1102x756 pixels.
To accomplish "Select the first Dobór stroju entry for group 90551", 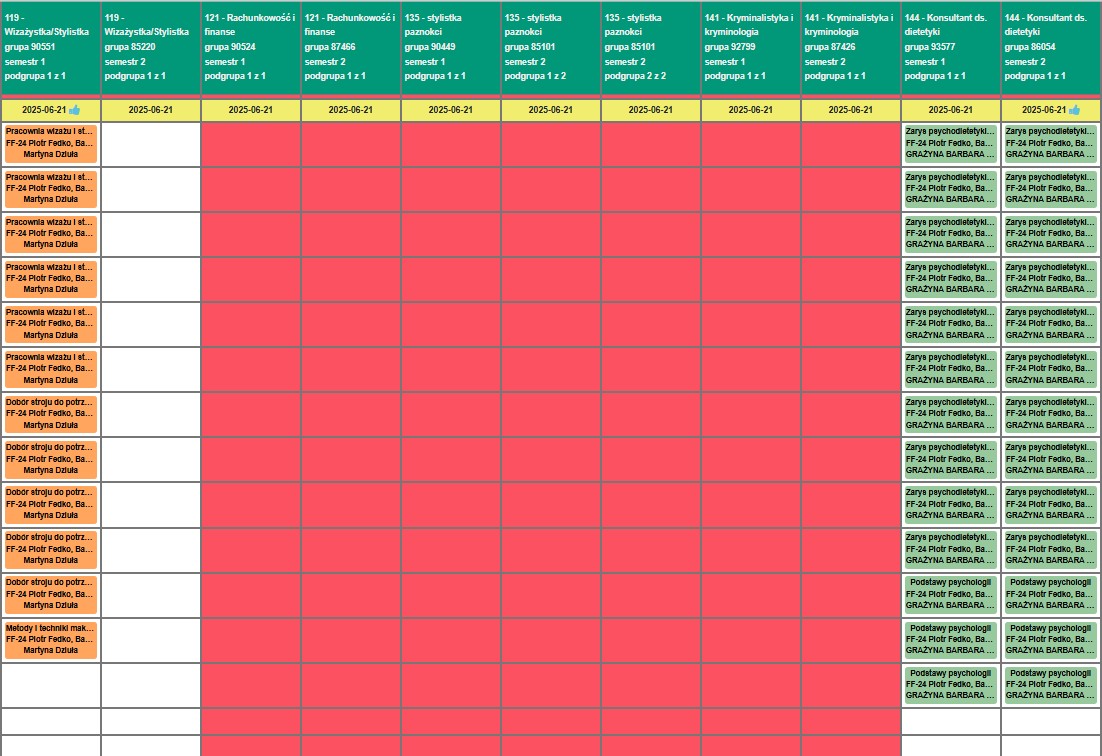I will (51, 414).
